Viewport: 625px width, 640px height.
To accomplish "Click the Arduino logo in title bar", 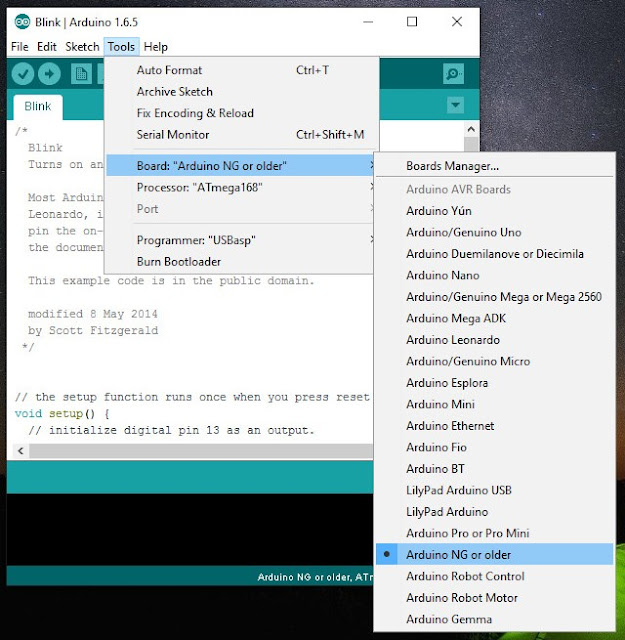I will 22,22.
